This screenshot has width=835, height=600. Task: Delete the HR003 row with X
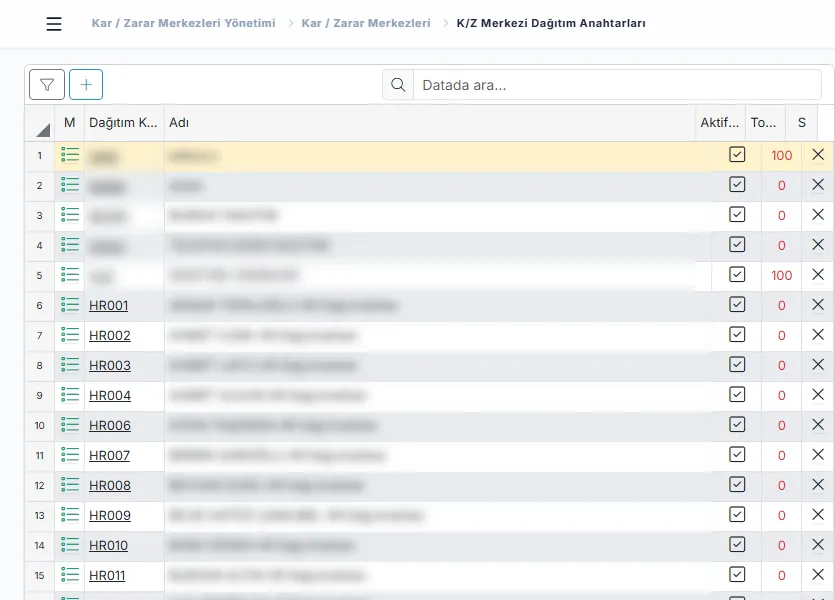click(x=818, y=365)
